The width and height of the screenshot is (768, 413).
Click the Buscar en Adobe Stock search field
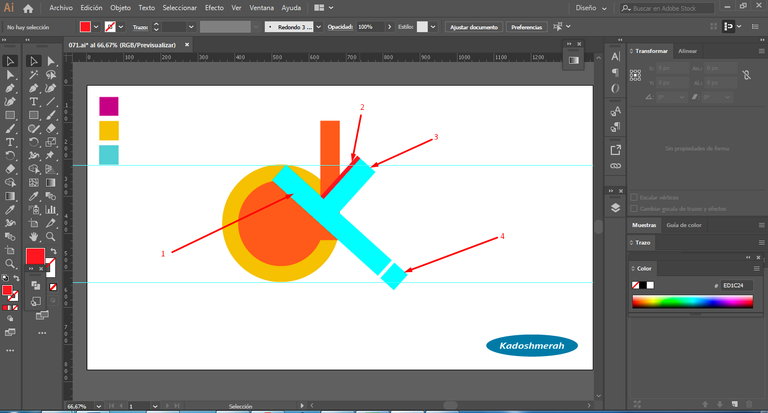667,8
